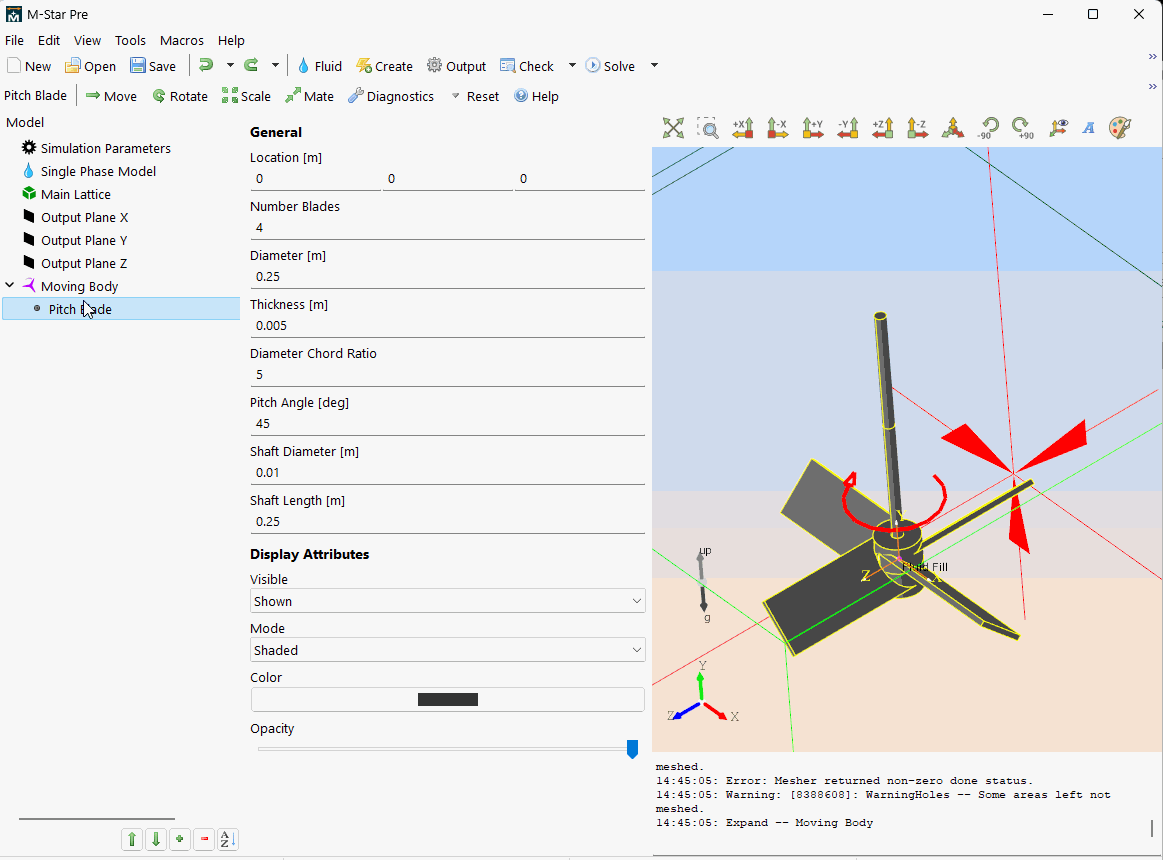This screenshot has width=1163, height=860.
Task: Open the Diagnostics dropdown arrow
Action: click(455, 96)
